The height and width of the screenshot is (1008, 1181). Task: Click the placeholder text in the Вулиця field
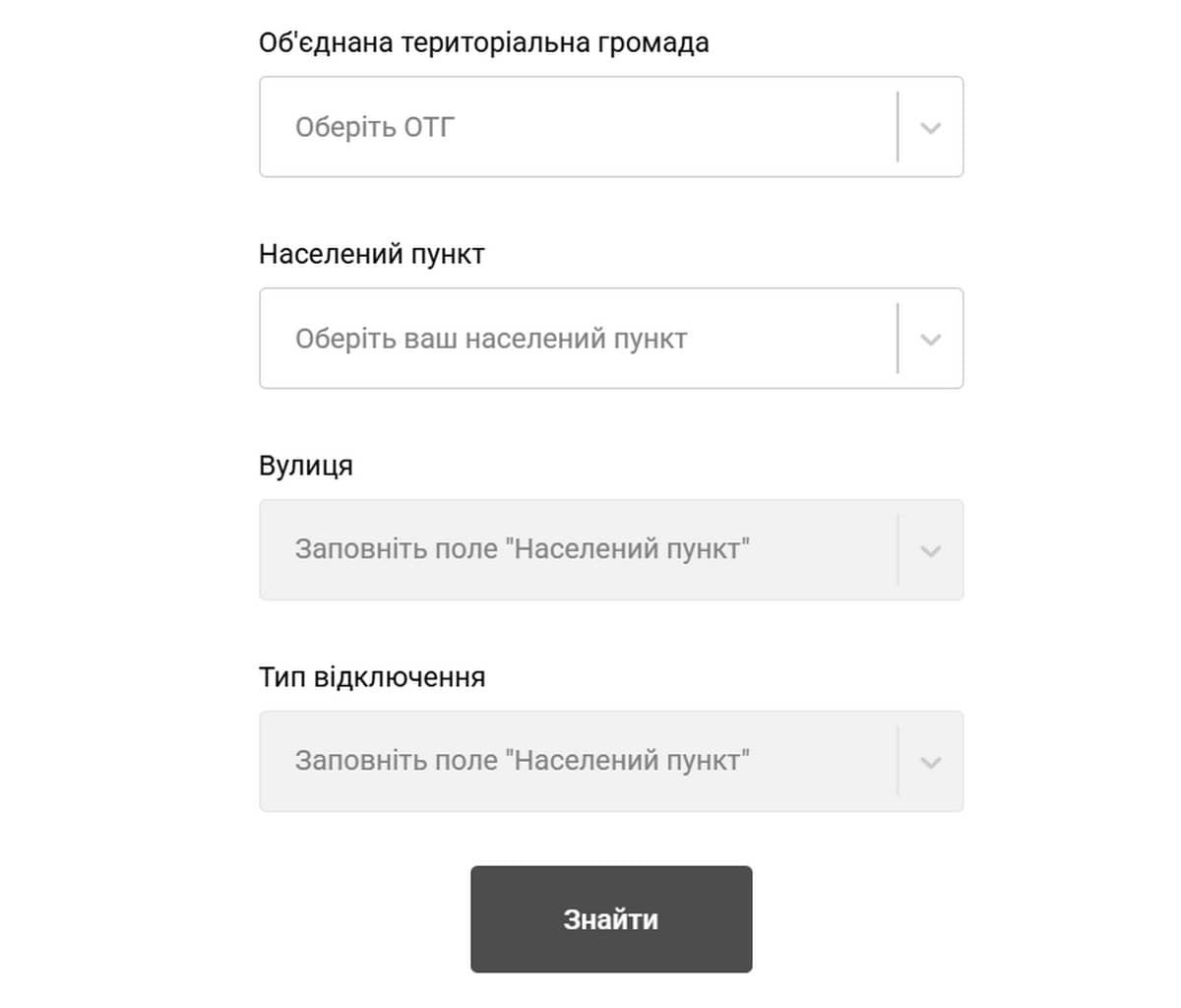pyautogui.click(x=522, y=549)
